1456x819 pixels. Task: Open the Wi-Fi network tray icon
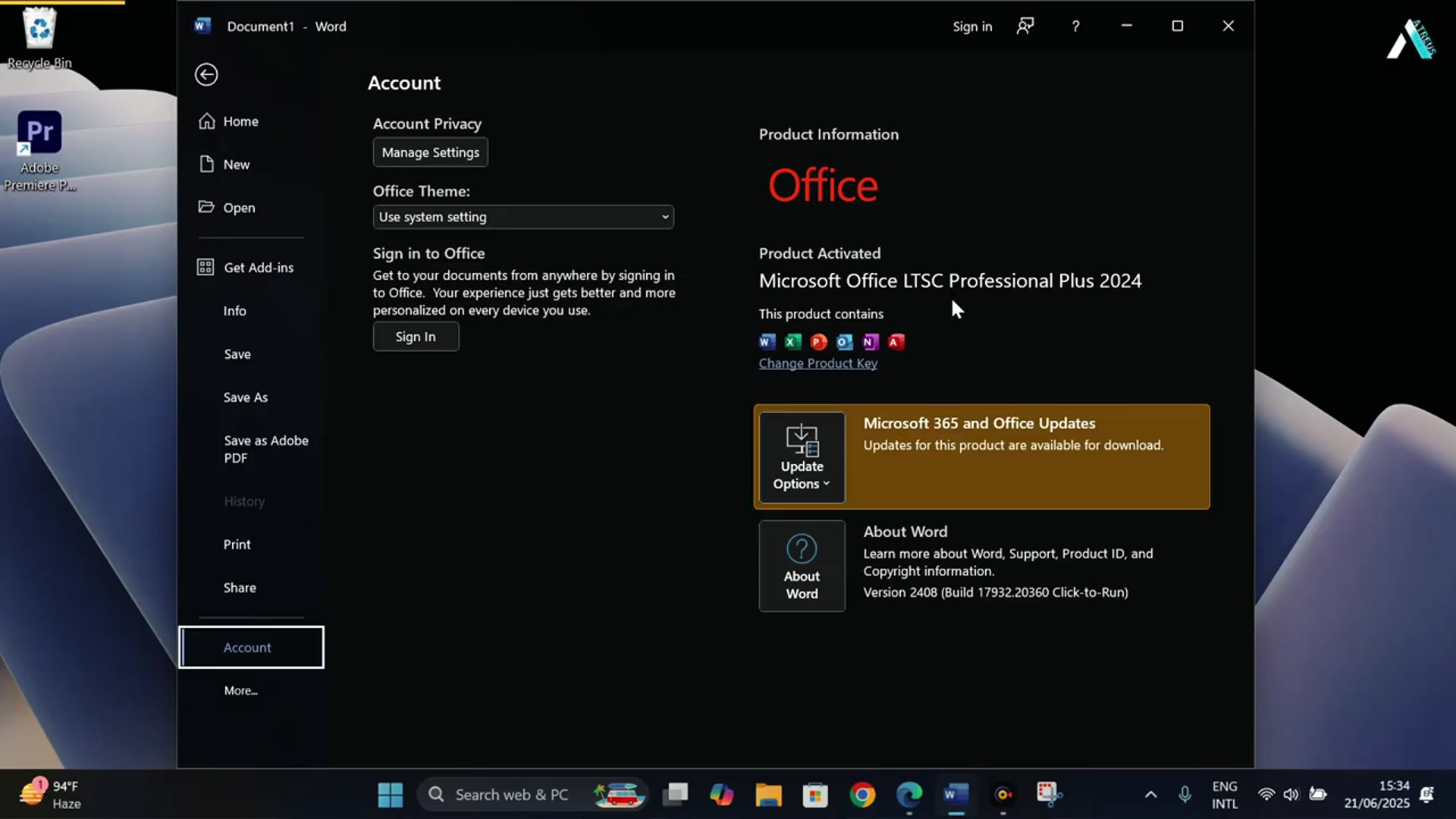1266,795
